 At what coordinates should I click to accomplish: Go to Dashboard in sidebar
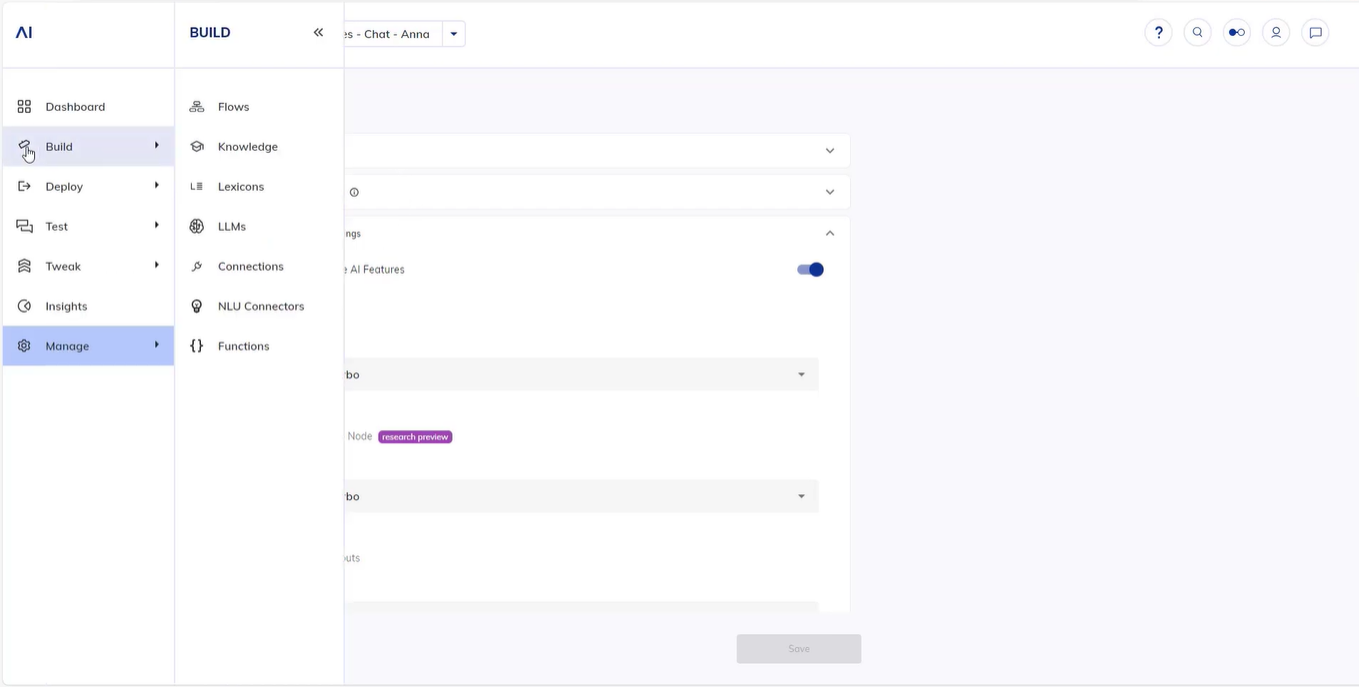pos(88,106)
